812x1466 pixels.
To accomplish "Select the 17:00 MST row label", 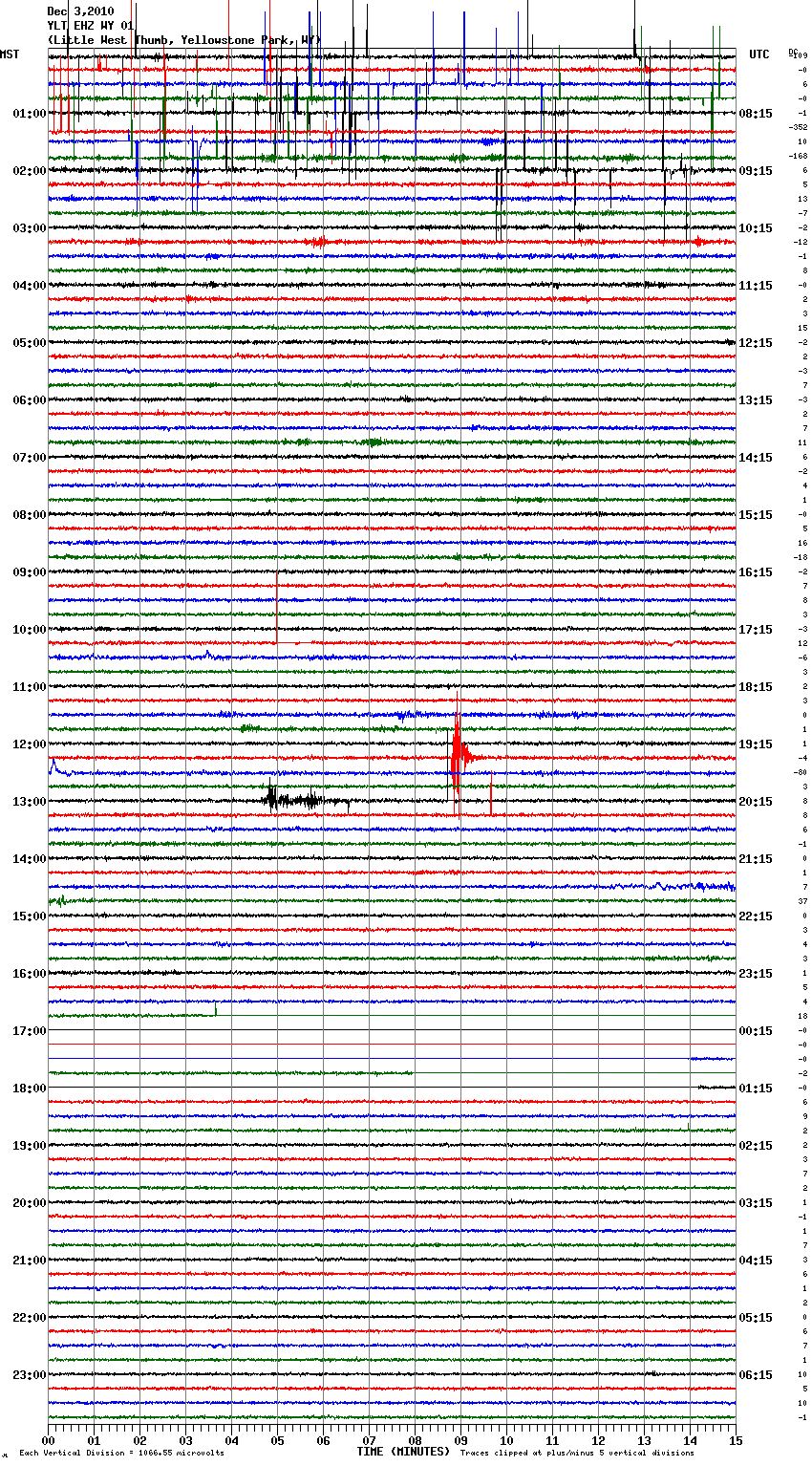I will pyautogui.click(x=30, y=1030).
